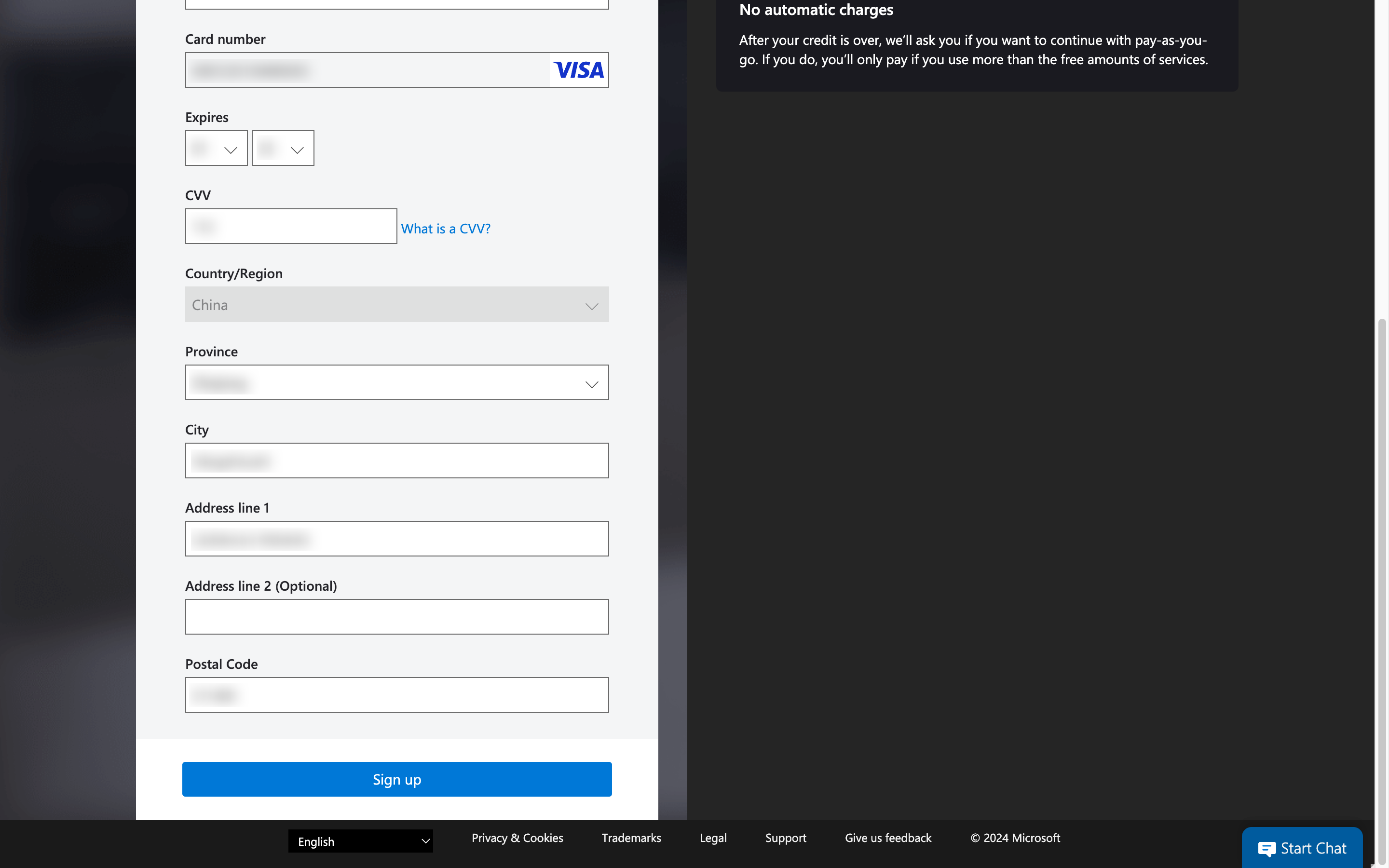Click Give us feedback link
The width and height of the screenshot is (1389, 868).
tap(888, 838)
